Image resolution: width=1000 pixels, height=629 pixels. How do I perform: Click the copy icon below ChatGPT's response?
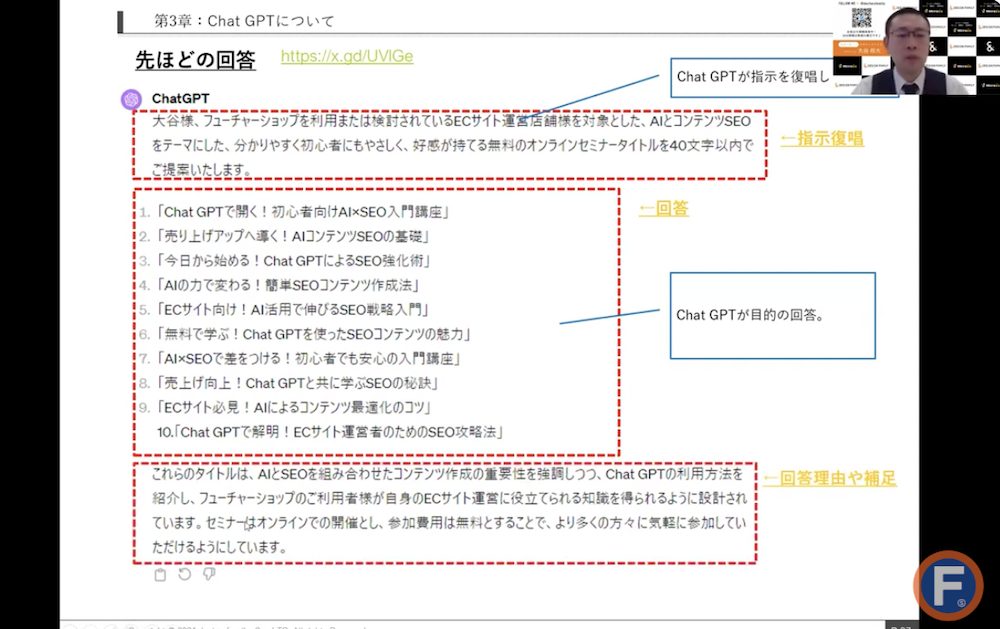(x=160, y=574)
